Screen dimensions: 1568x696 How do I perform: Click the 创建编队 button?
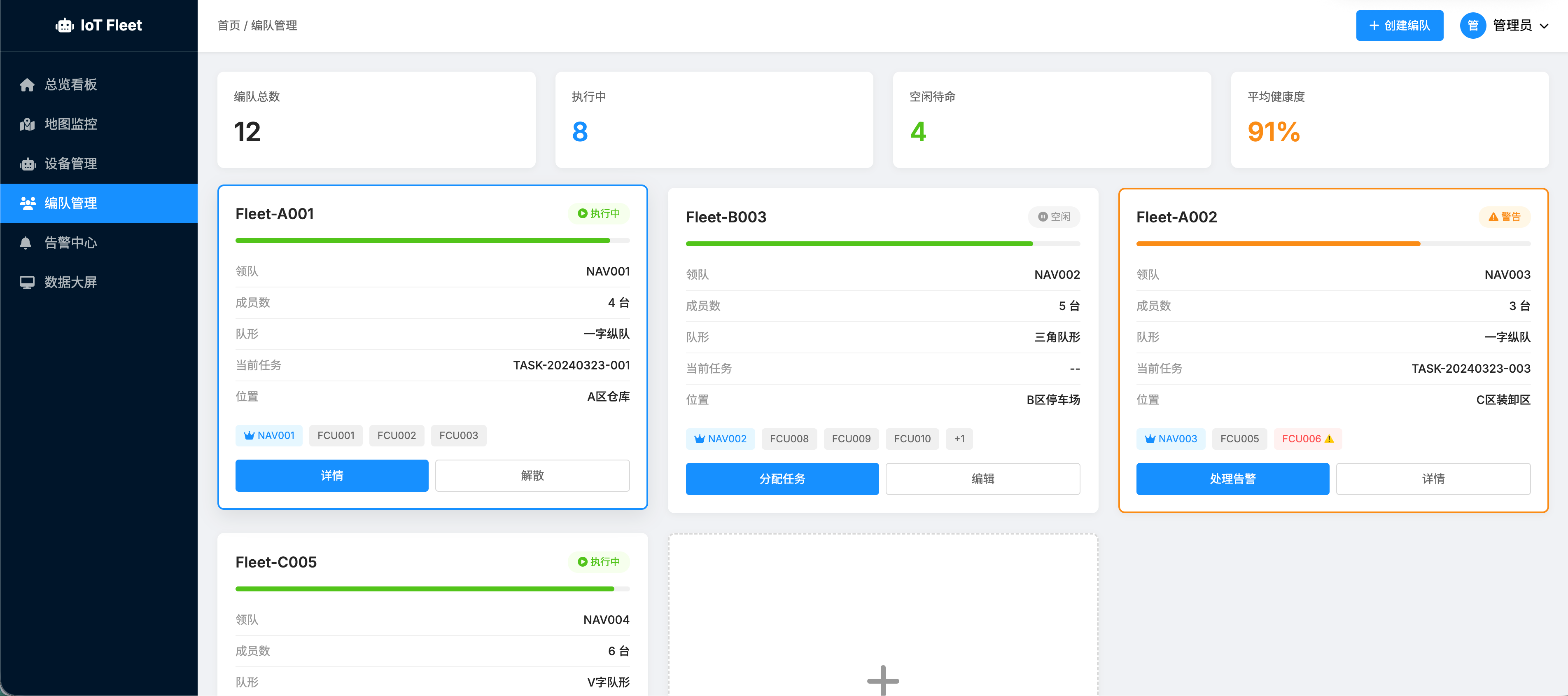point(1400,26)
